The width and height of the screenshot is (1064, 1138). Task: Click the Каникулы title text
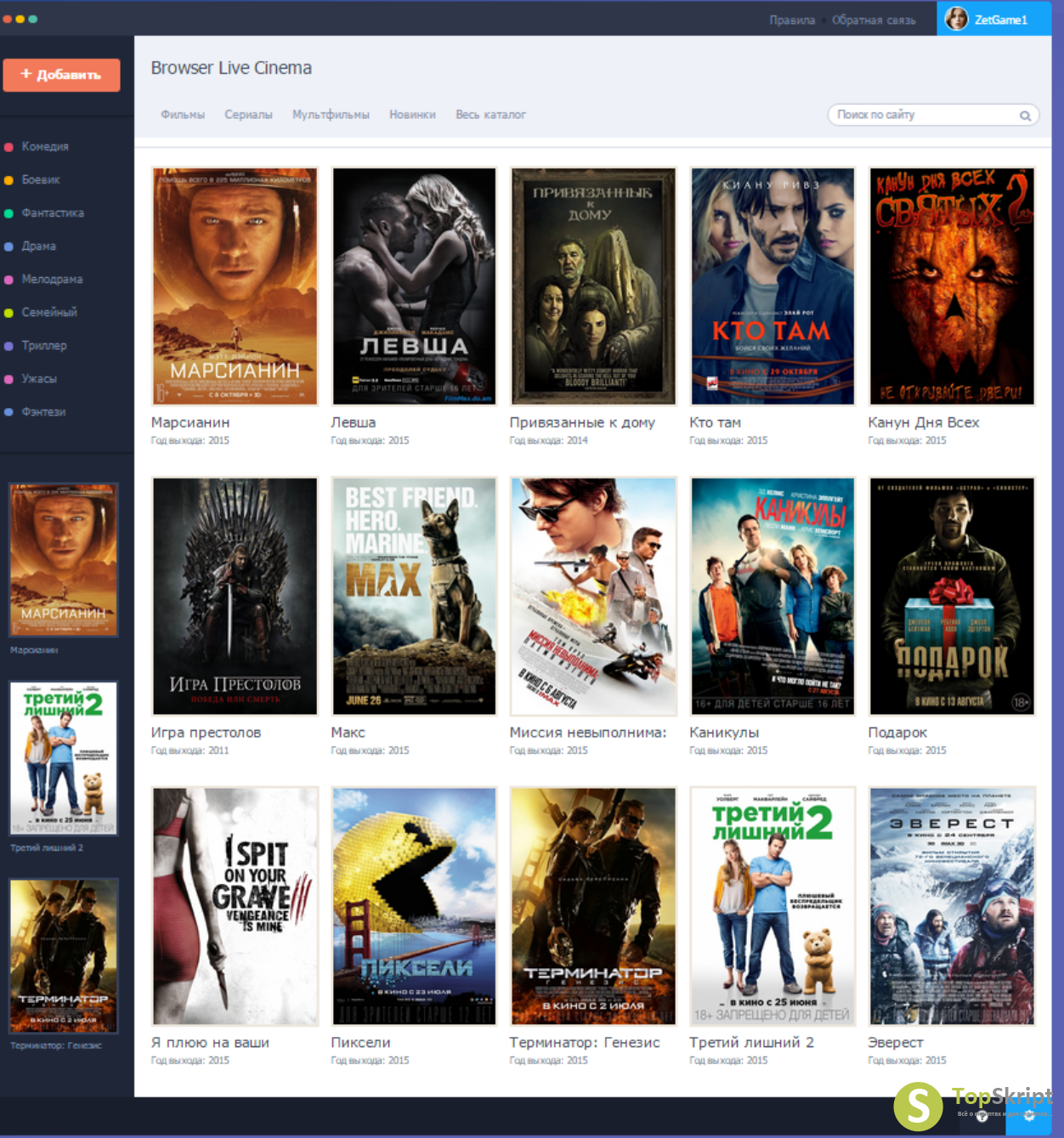coord(724,733)
